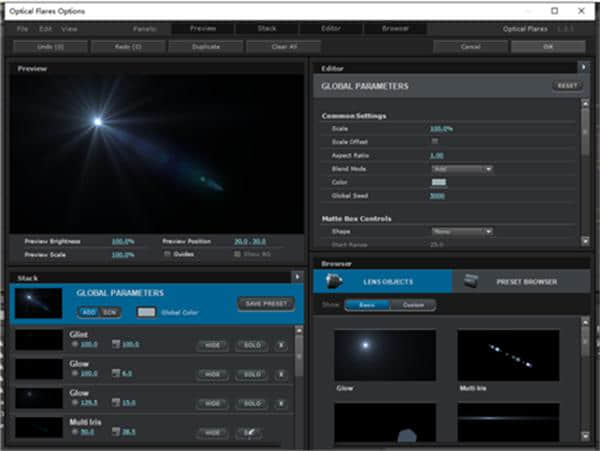
Task: Select the Multi Iris lens object thumbnail
Action: pyautogui.click(x=509, y=356)
